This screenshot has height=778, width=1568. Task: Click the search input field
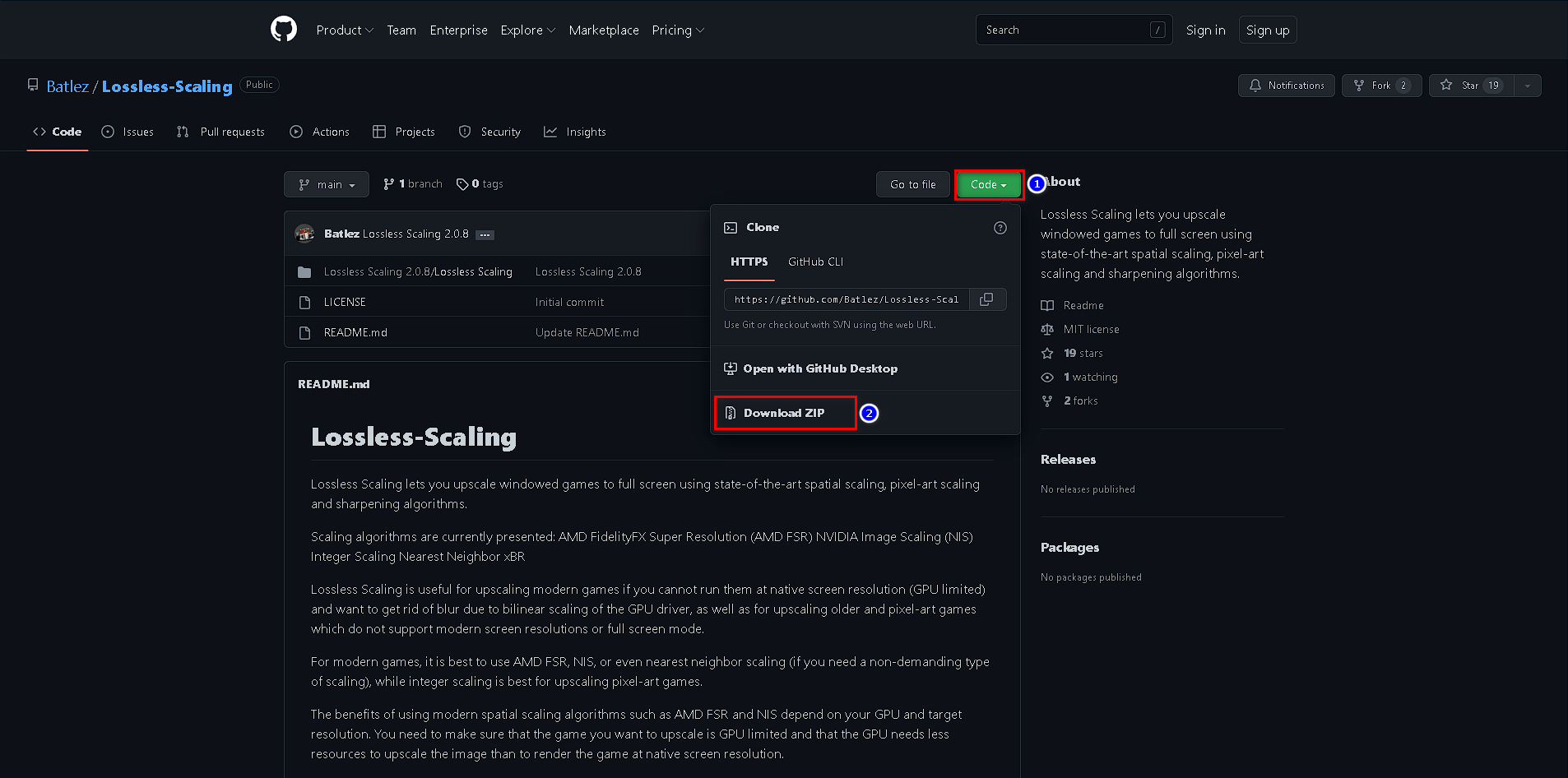coord(1074,30)
